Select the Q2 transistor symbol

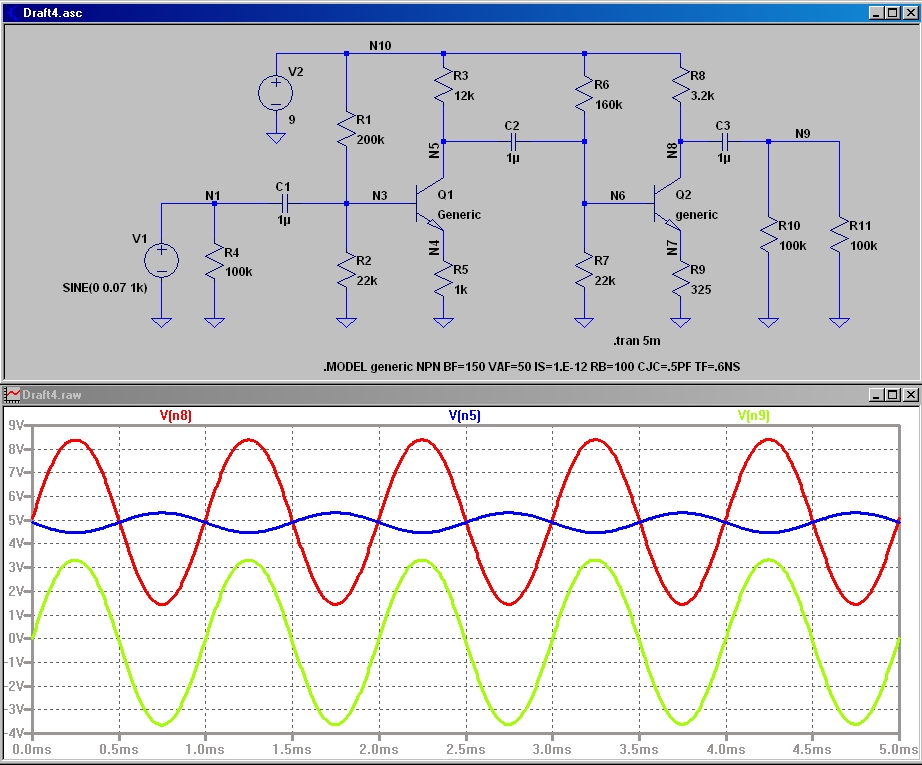tap(667, 204)
